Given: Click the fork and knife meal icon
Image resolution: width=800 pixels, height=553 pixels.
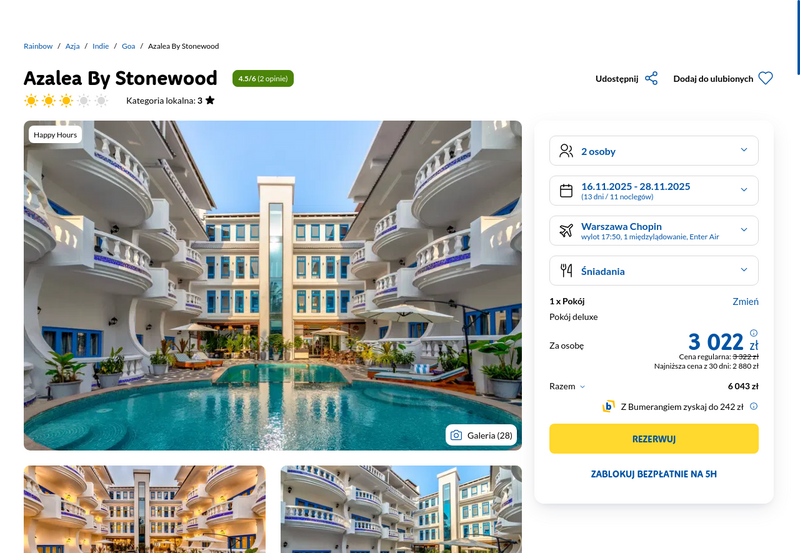Looking at the screenshot, I should coord(566,270).
